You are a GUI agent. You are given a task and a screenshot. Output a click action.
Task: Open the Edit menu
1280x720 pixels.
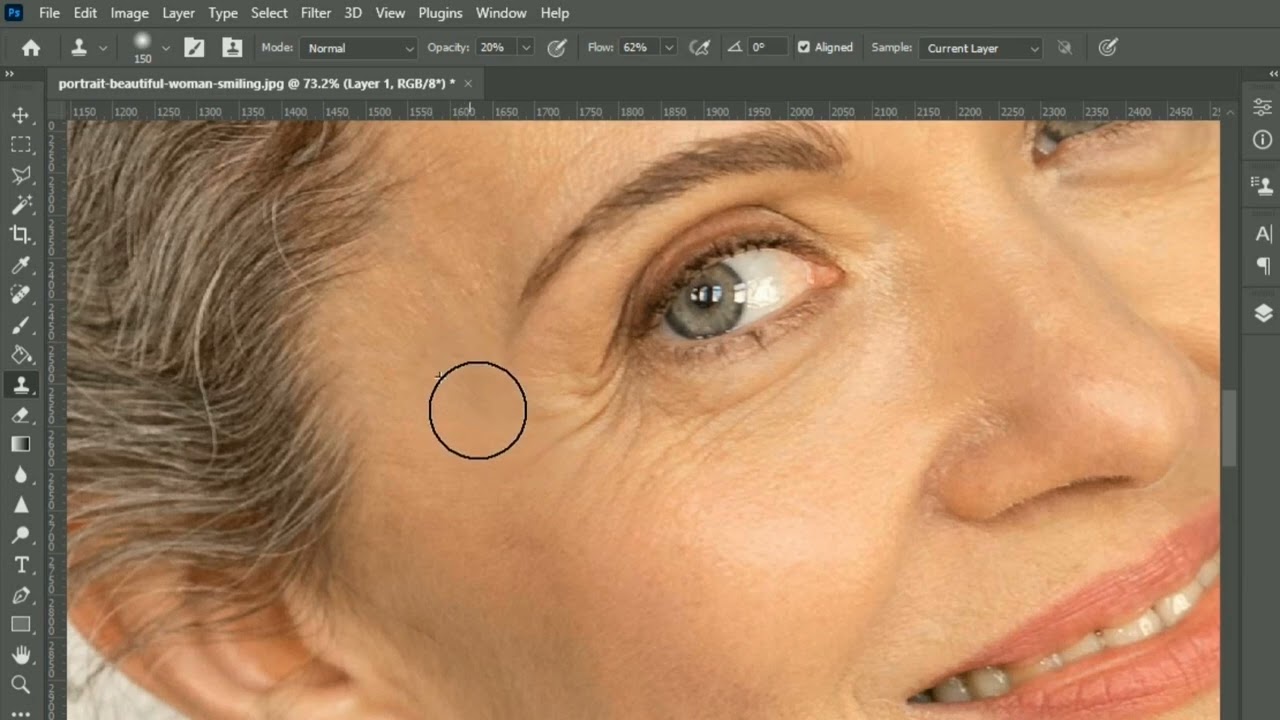click(85, 13)
